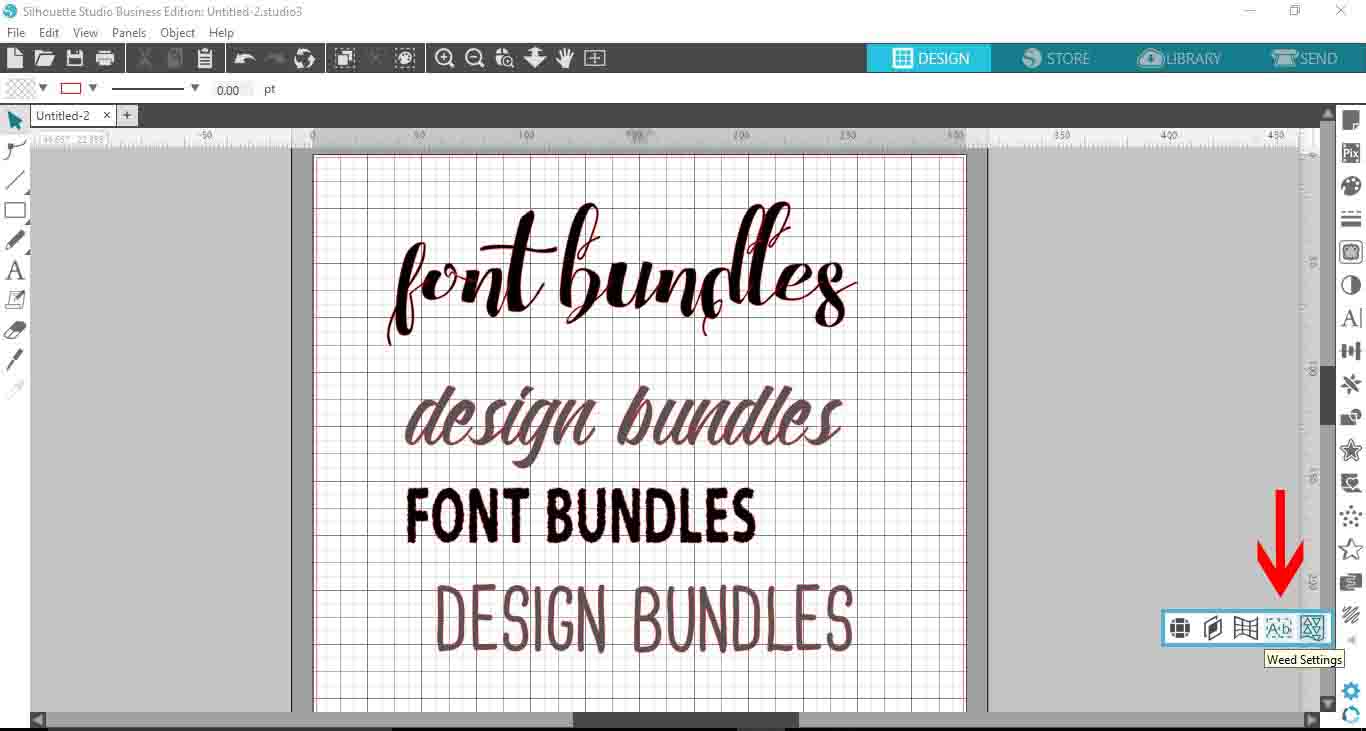Open the SEND tab
The height and width of the screenshot is (731, 1366).
tap(1304, 58)
